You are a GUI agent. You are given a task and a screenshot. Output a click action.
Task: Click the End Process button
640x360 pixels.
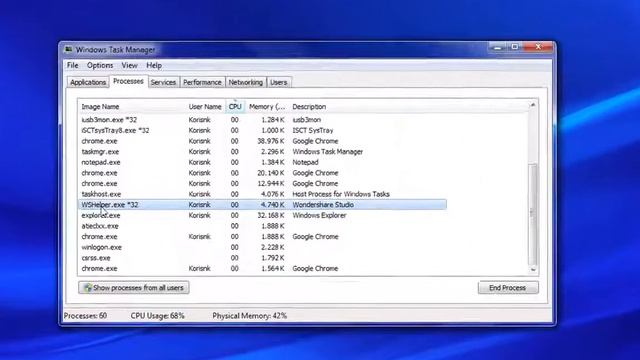[508, 288]
